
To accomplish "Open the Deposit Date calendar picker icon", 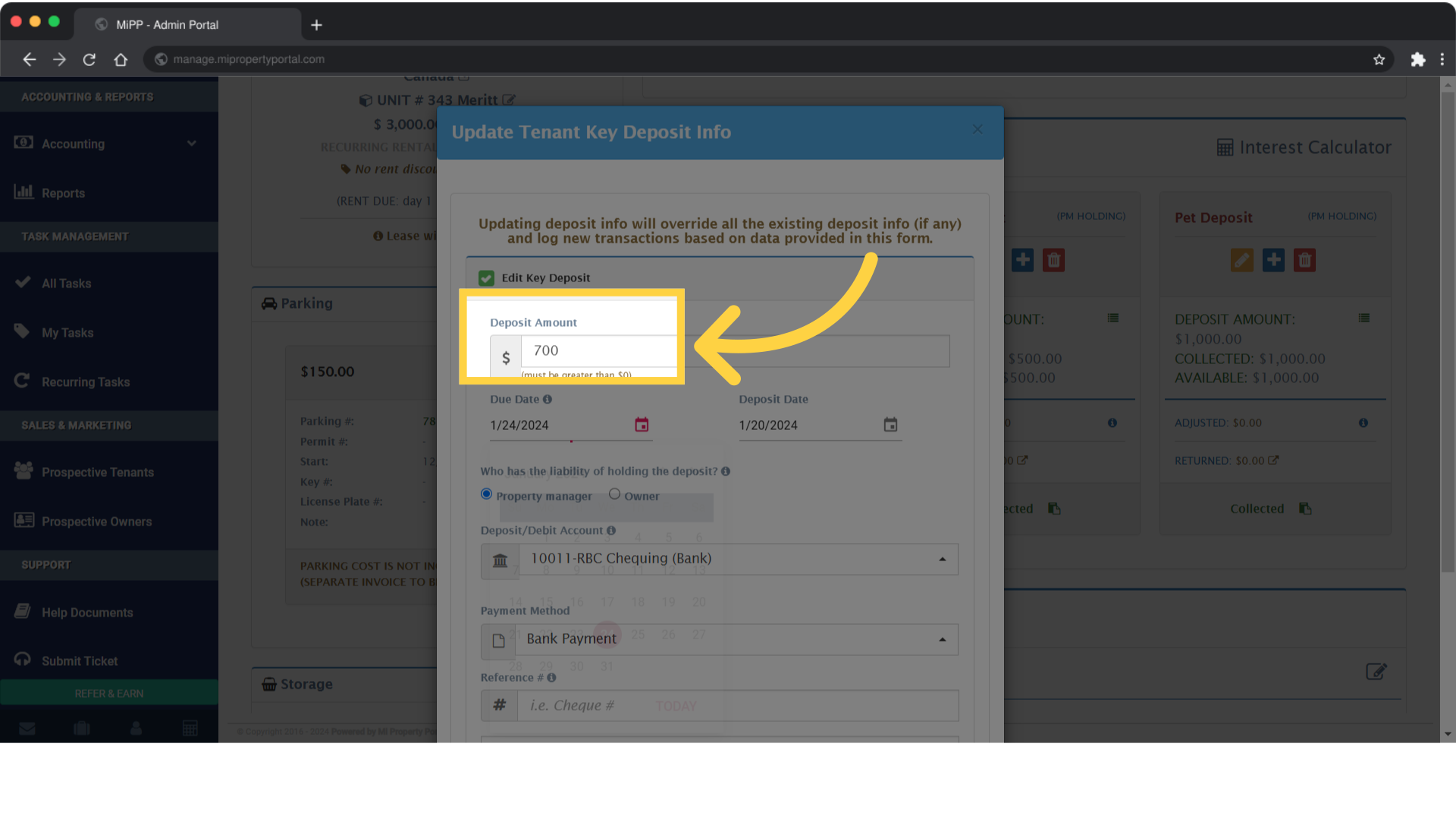I will pyautogui.click(x=890, y=425).
